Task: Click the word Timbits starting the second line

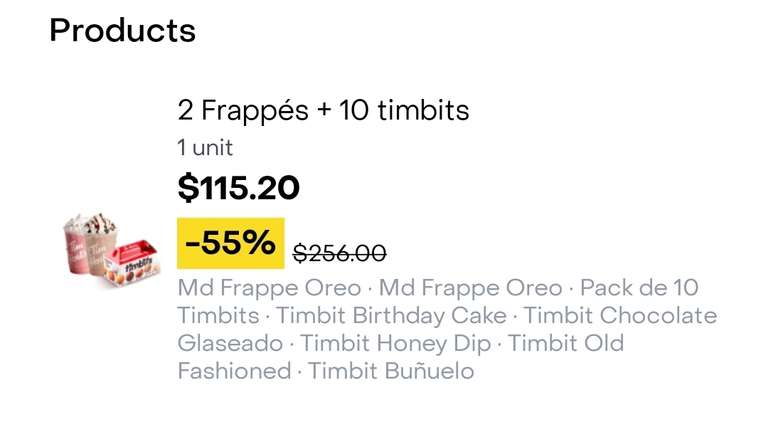Action: click(x=218, y=315)
